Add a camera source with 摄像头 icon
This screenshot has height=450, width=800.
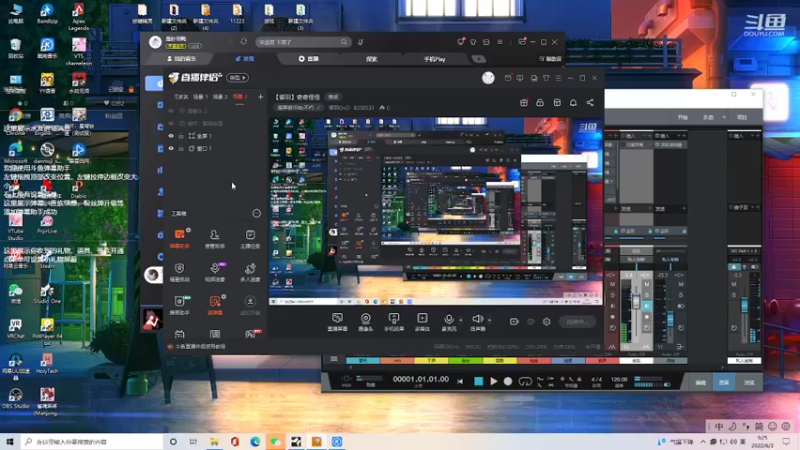[x=365, y=322]
